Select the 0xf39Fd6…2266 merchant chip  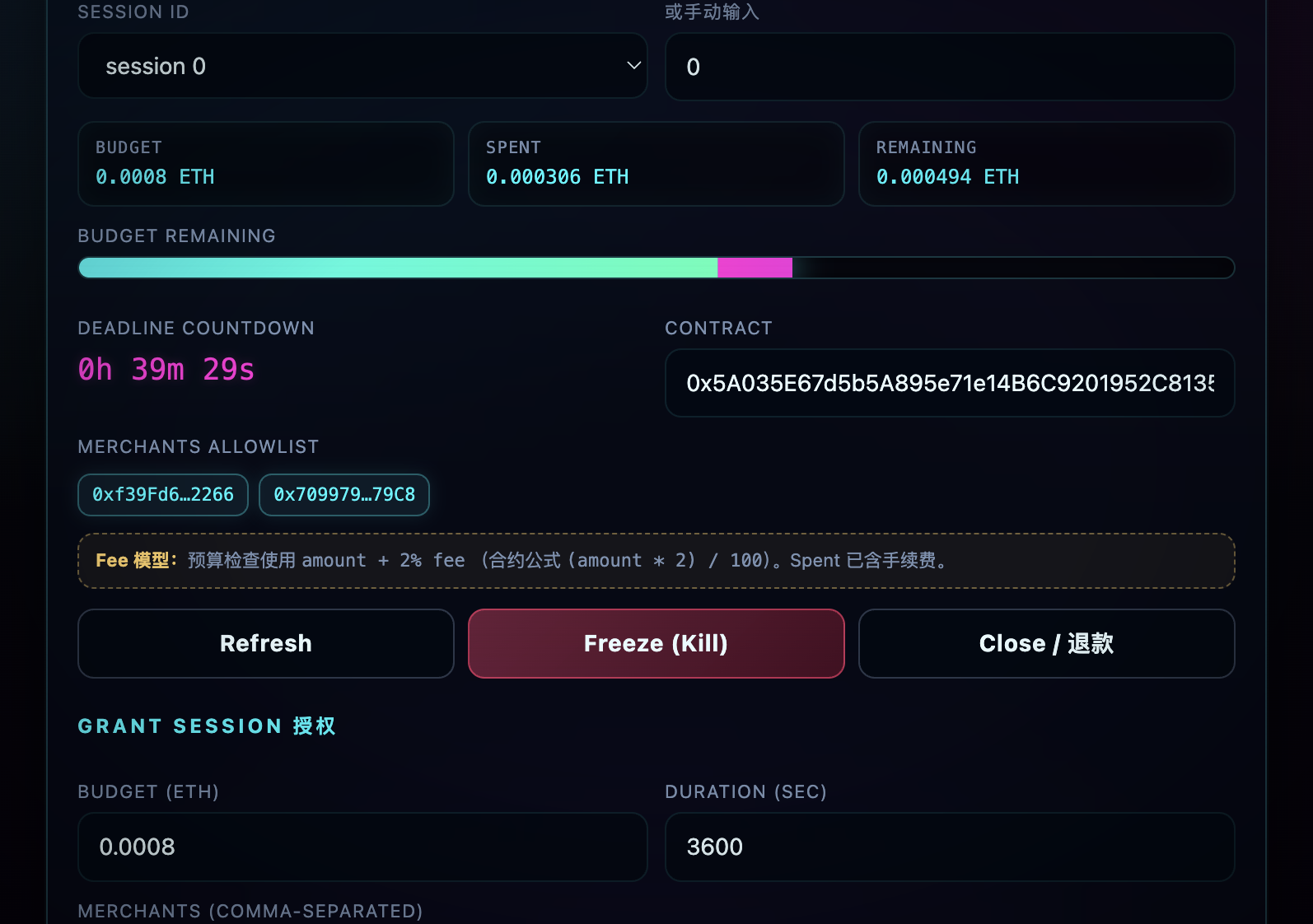163,495
